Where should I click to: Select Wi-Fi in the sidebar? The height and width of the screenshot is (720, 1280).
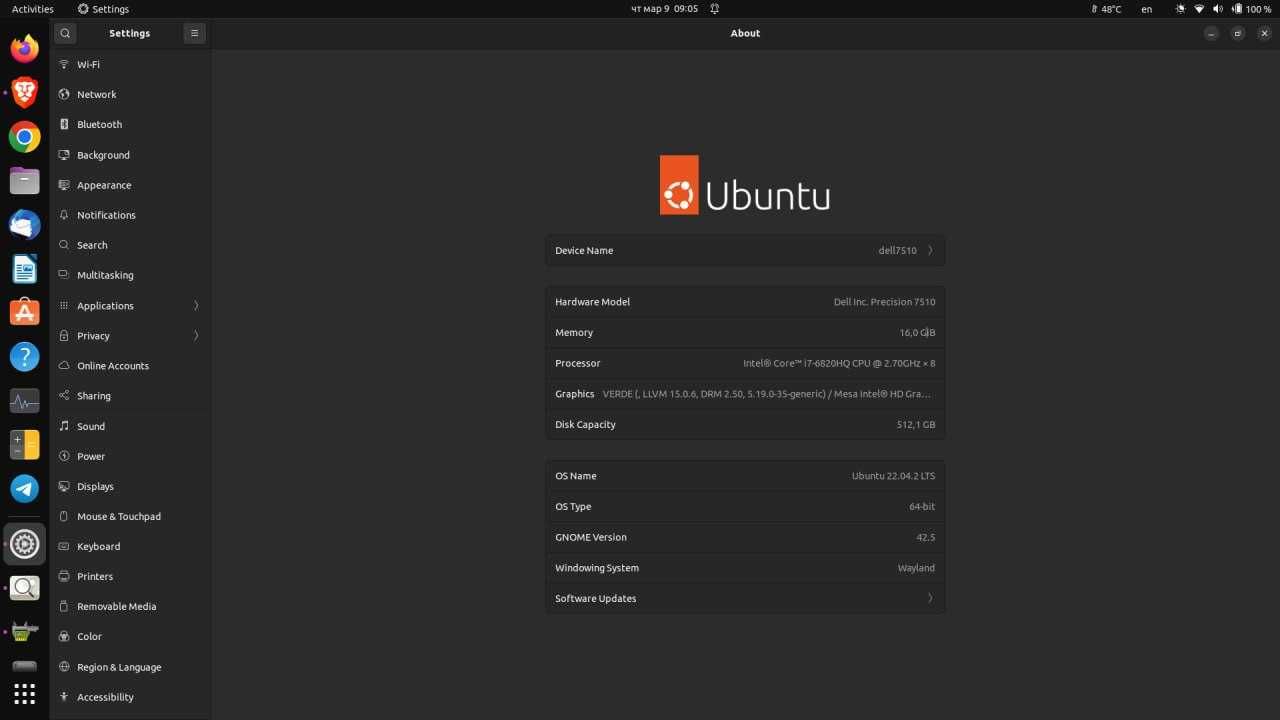click(130, 64)
